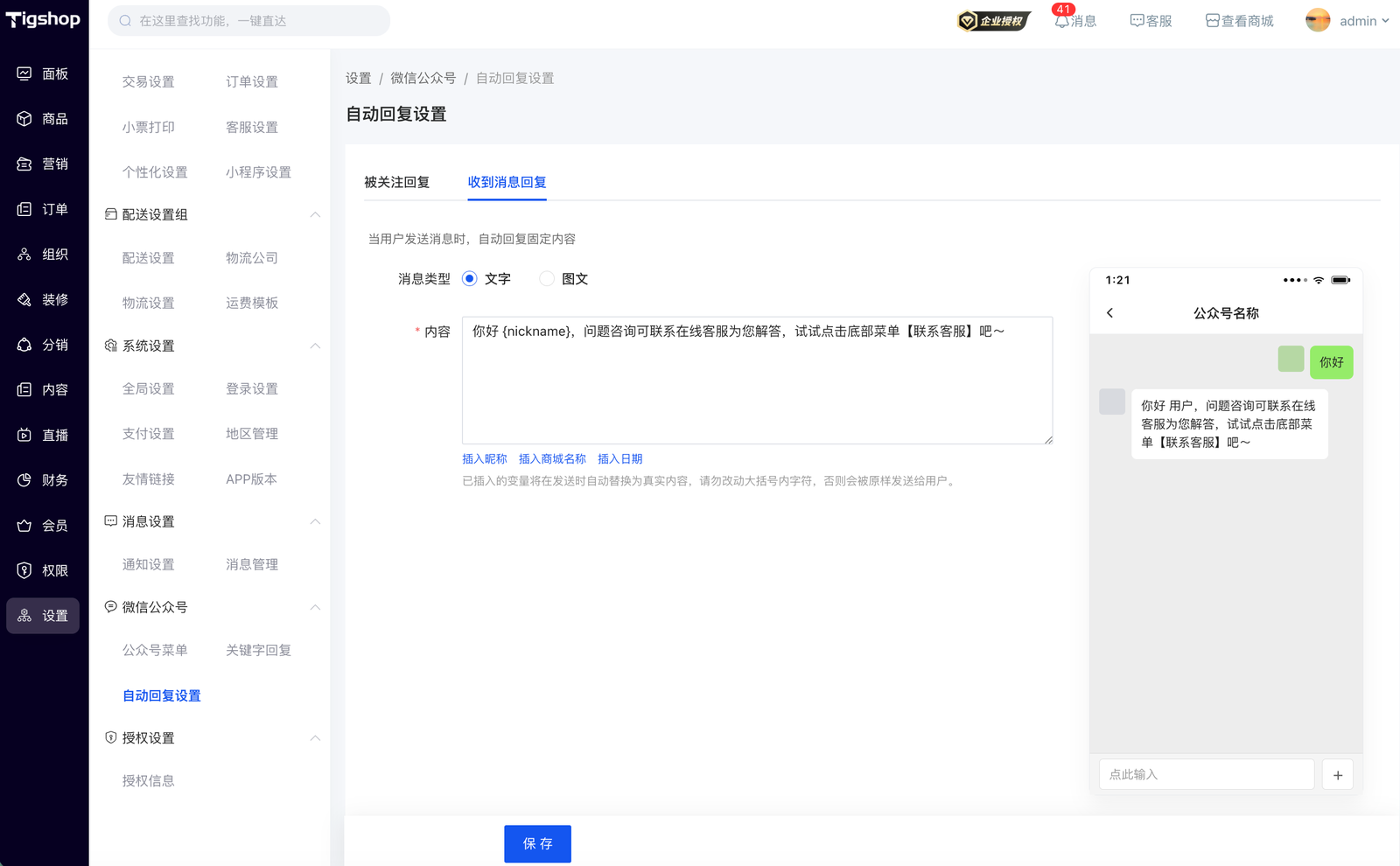The height and width of the screenshot is (866, 1400).
Task: Select the 文字 message type radio
Action: (470, 279)
